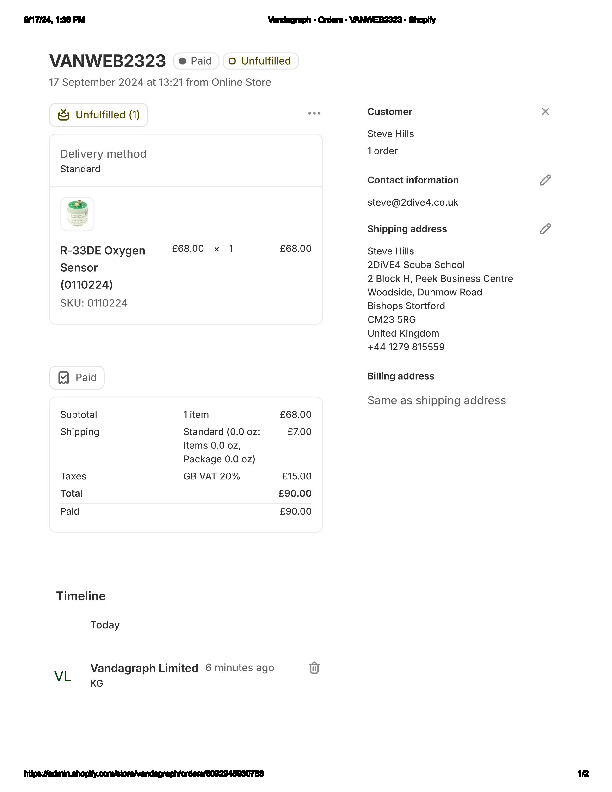Click the Paid status badge beside the order number

[195, 61]
